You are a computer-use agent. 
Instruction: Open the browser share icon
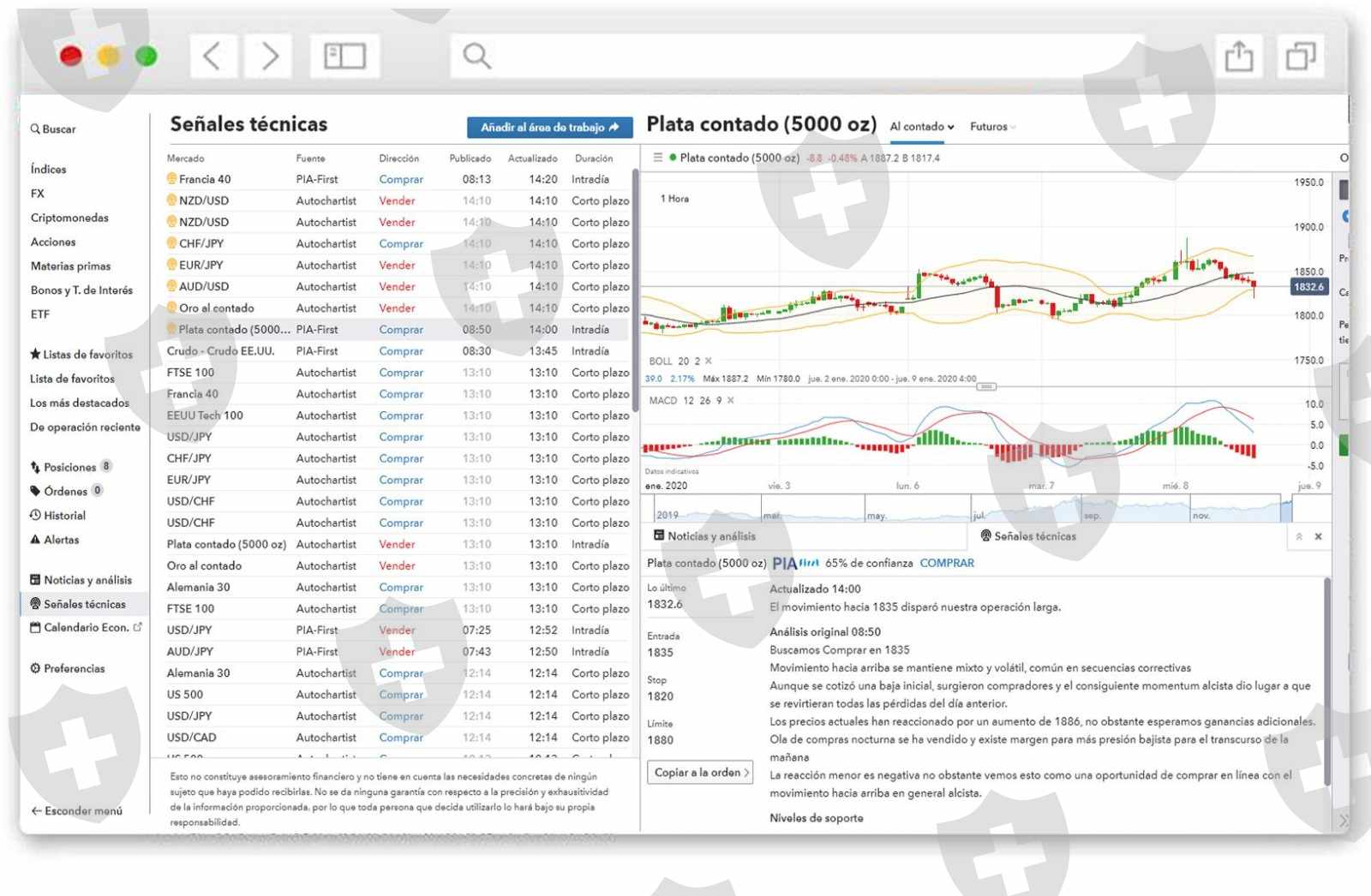coord(1238,57)
